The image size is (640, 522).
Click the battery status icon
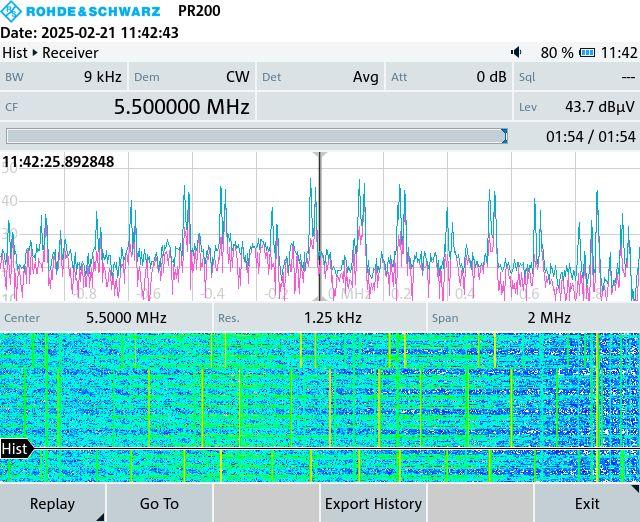click(x=588, y=53)
